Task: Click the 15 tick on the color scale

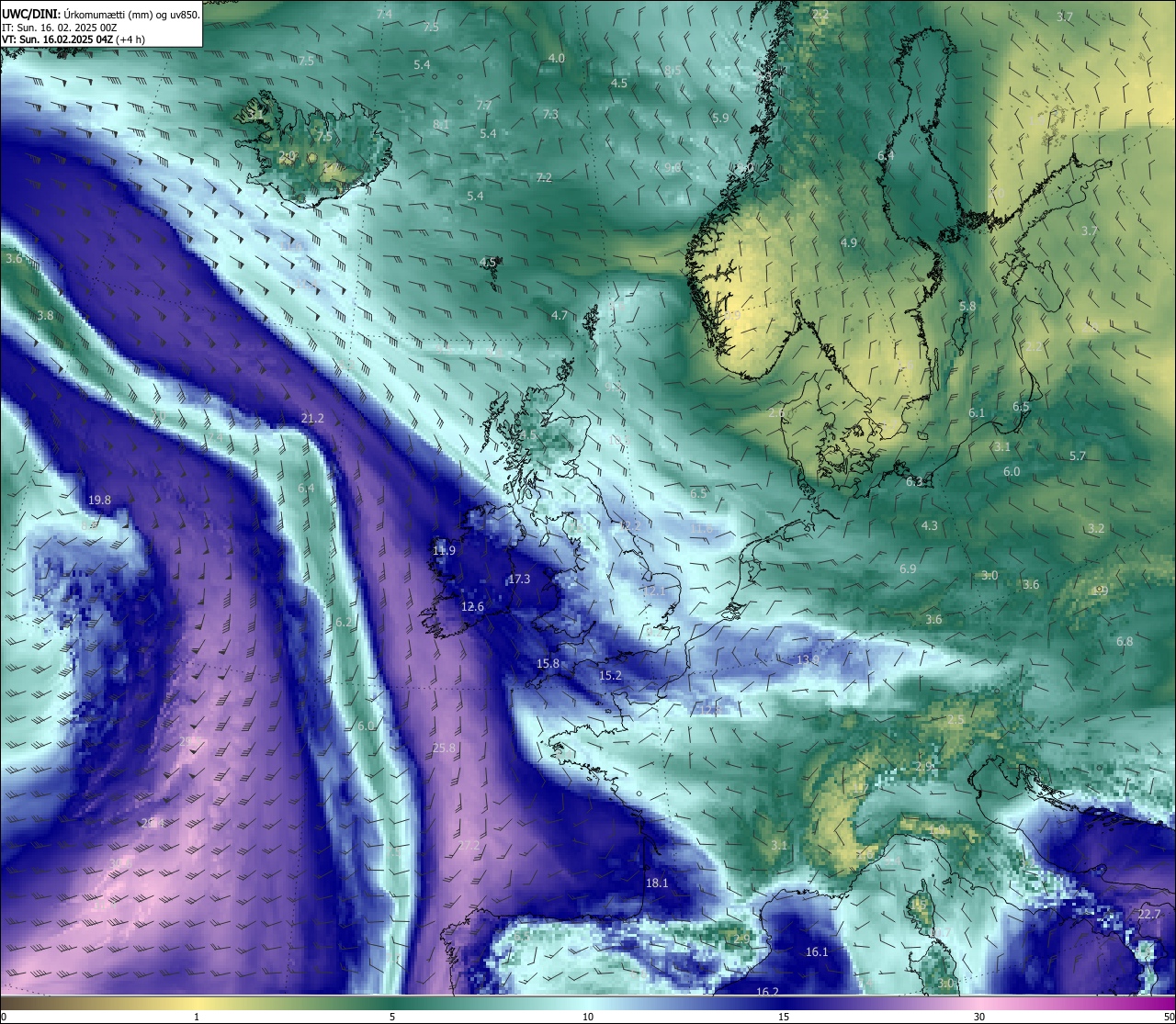Action: [x=784, y=1017]
